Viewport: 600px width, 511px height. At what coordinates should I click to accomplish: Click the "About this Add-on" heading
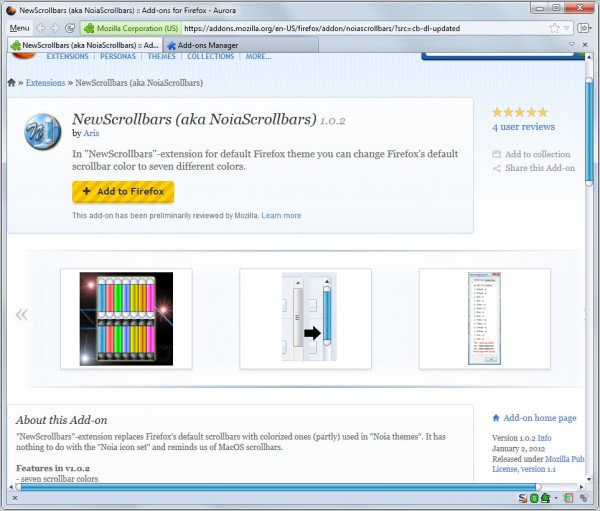pos(62,420)
